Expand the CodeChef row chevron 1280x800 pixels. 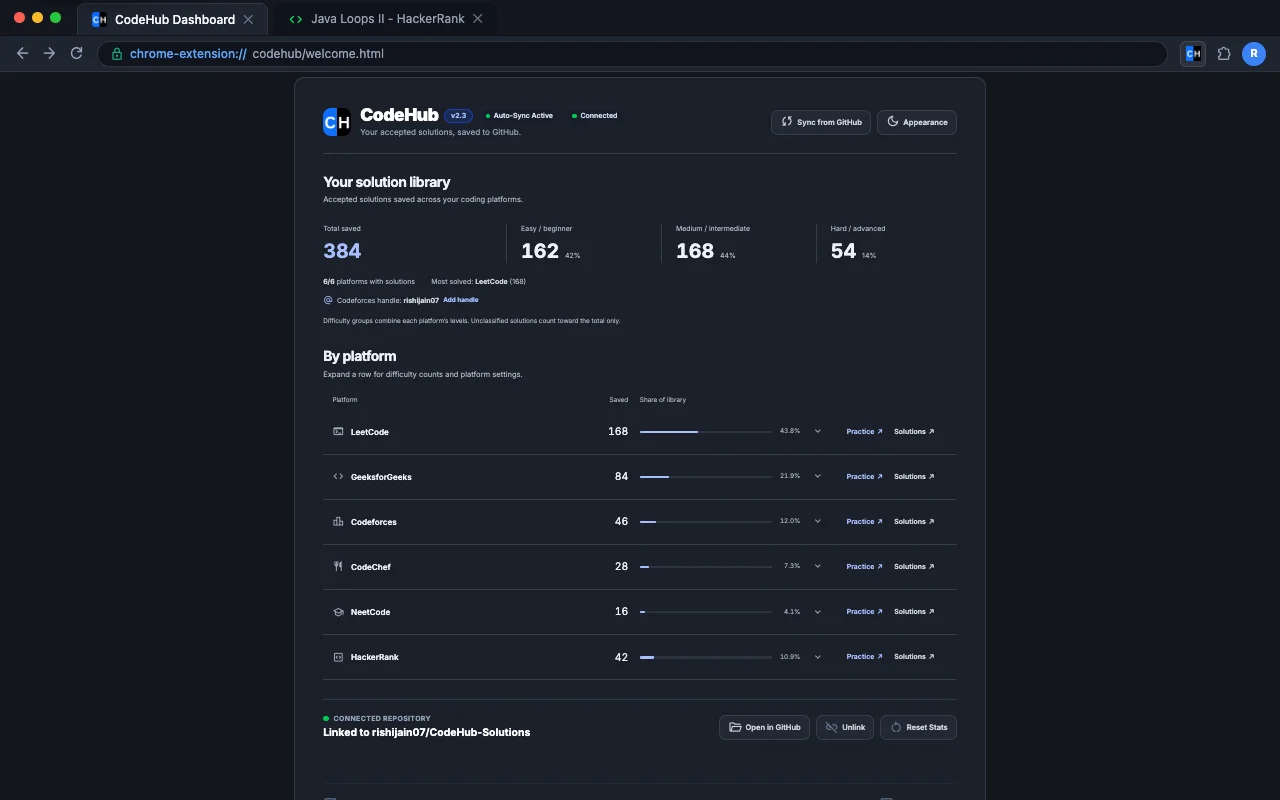[817, 567]
